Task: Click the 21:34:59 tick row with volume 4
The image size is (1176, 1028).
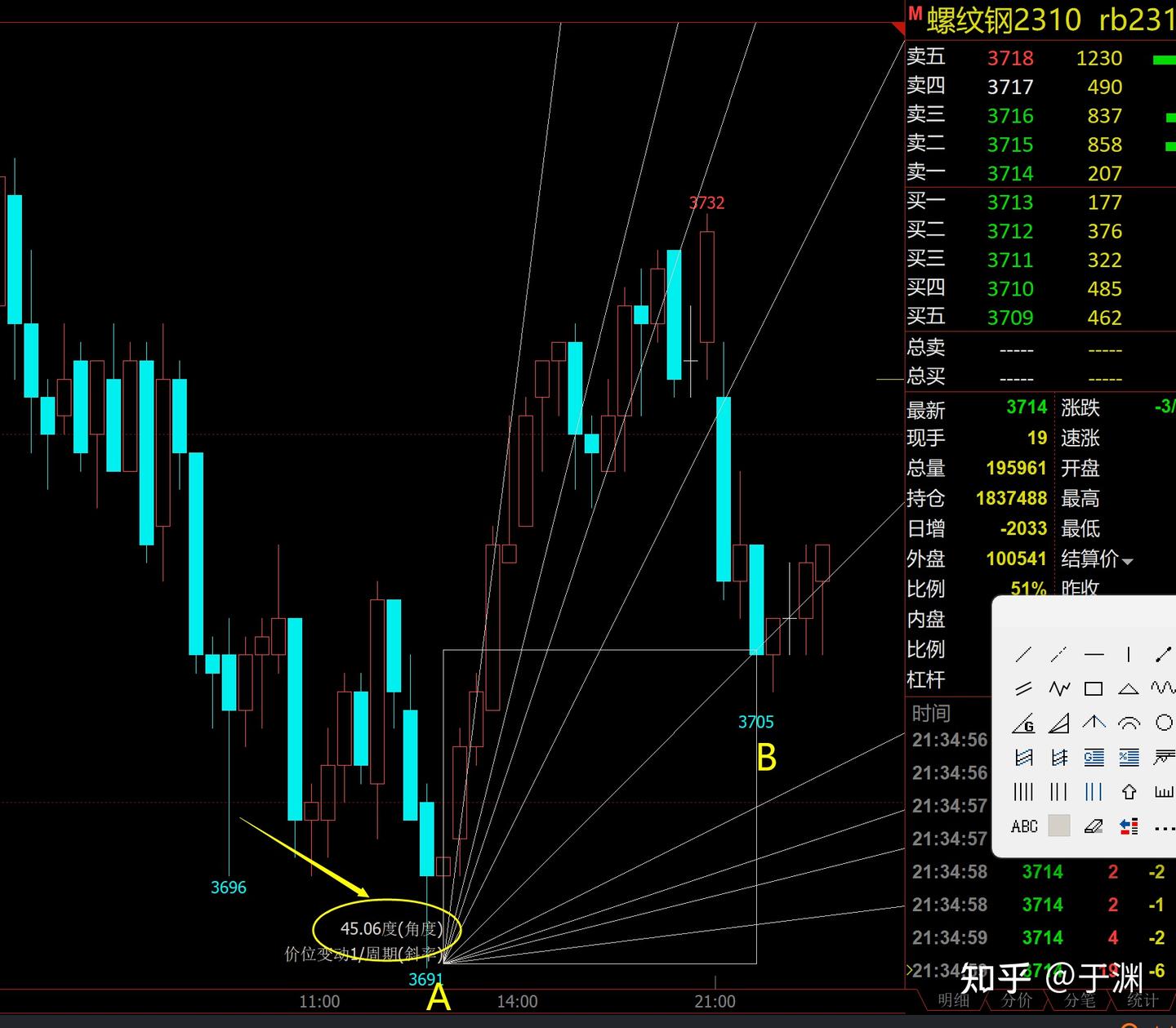Action: (1040, 937)
